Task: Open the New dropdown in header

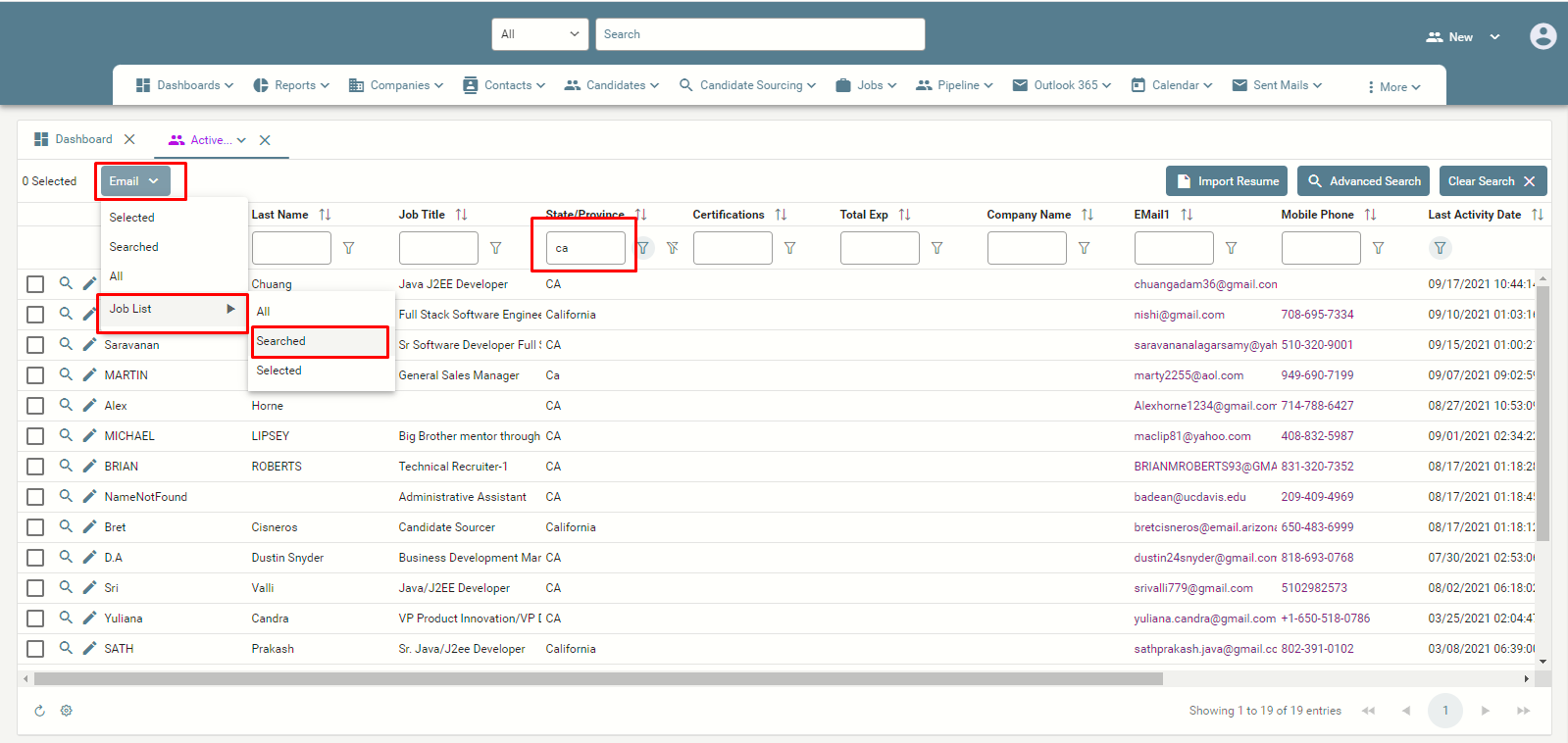Action: point(1463,37)
